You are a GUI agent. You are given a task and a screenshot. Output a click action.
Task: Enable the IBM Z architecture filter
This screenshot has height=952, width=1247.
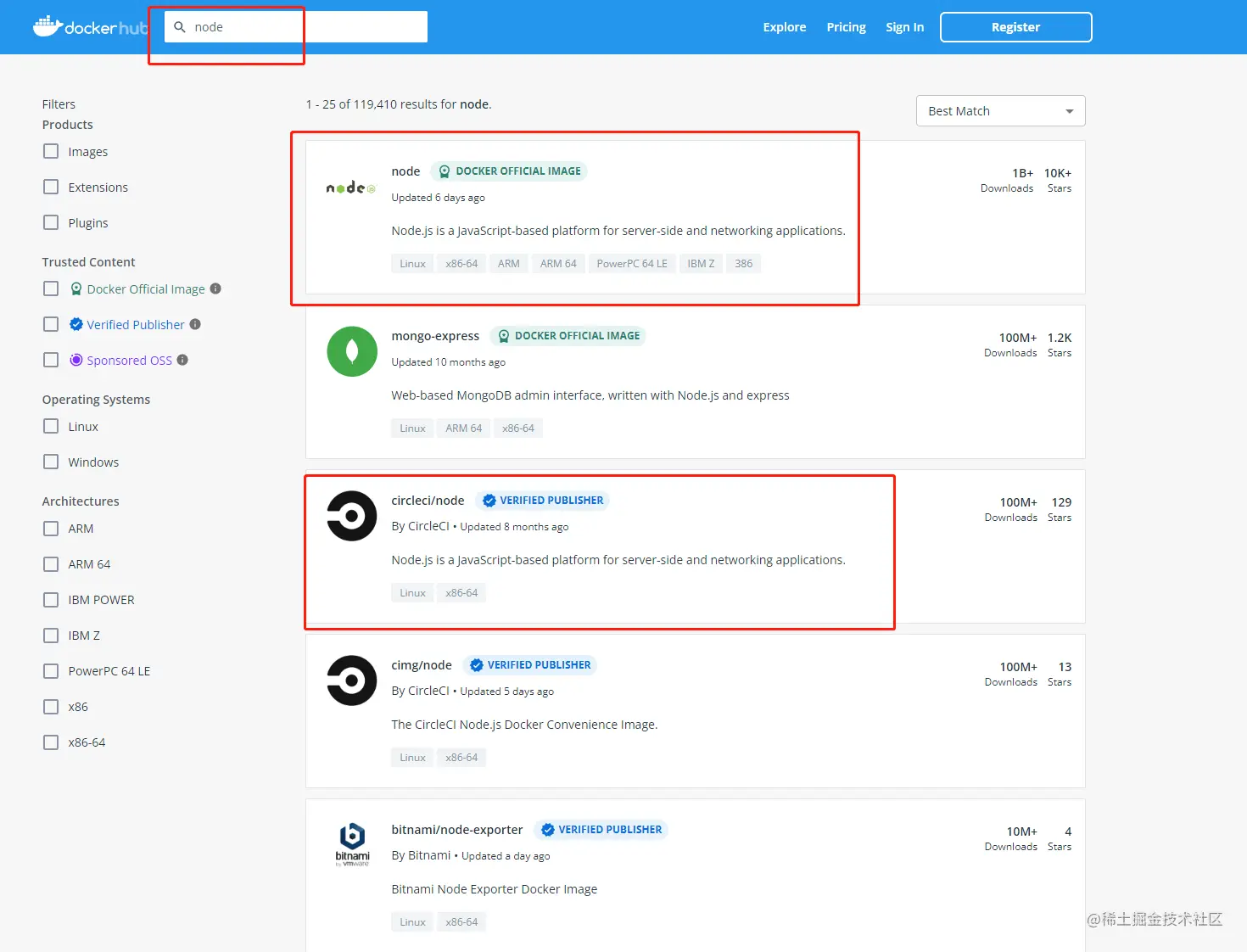click(51, 635)
